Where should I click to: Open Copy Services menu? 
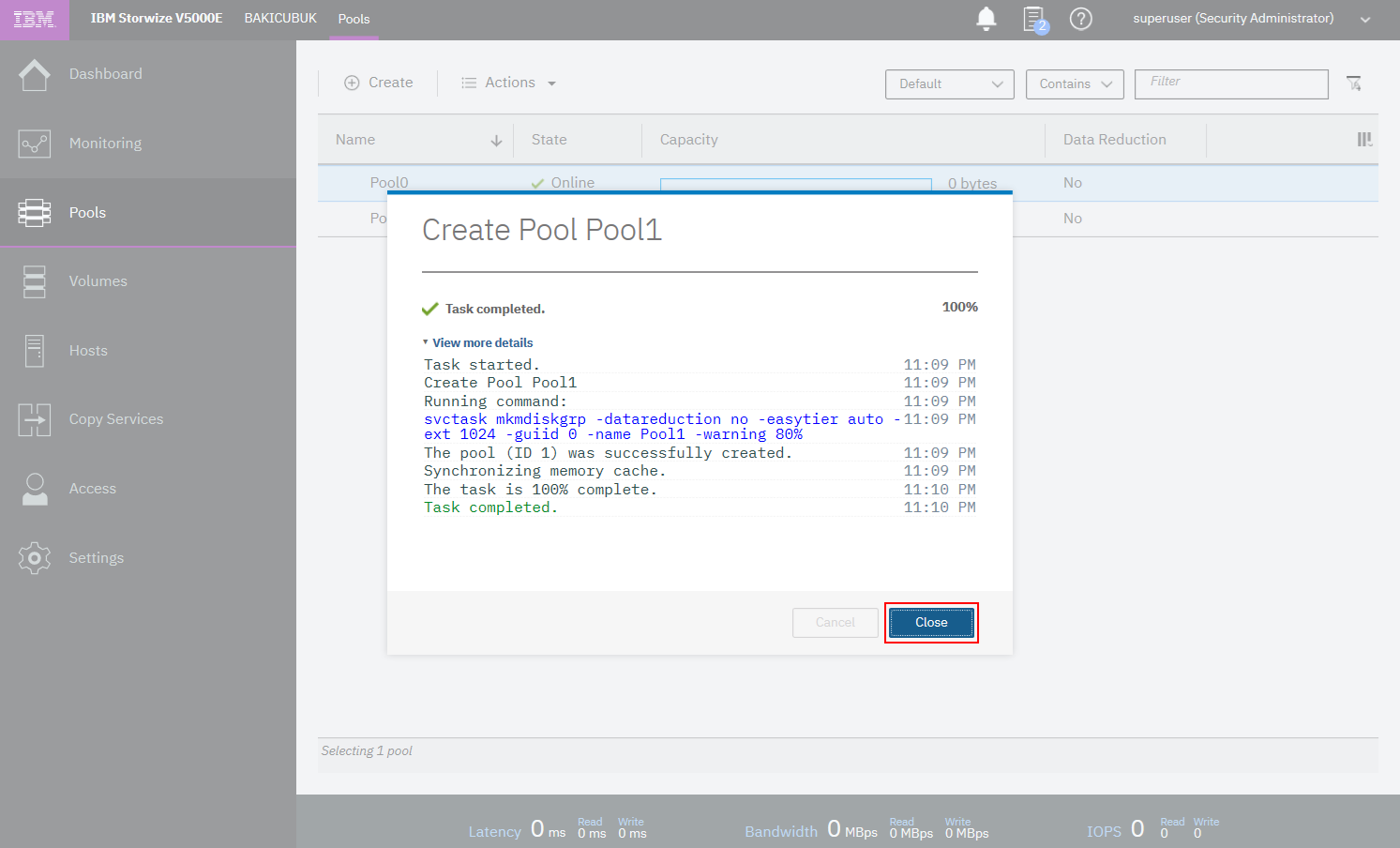pyautogui.click(x=116, y=419)
